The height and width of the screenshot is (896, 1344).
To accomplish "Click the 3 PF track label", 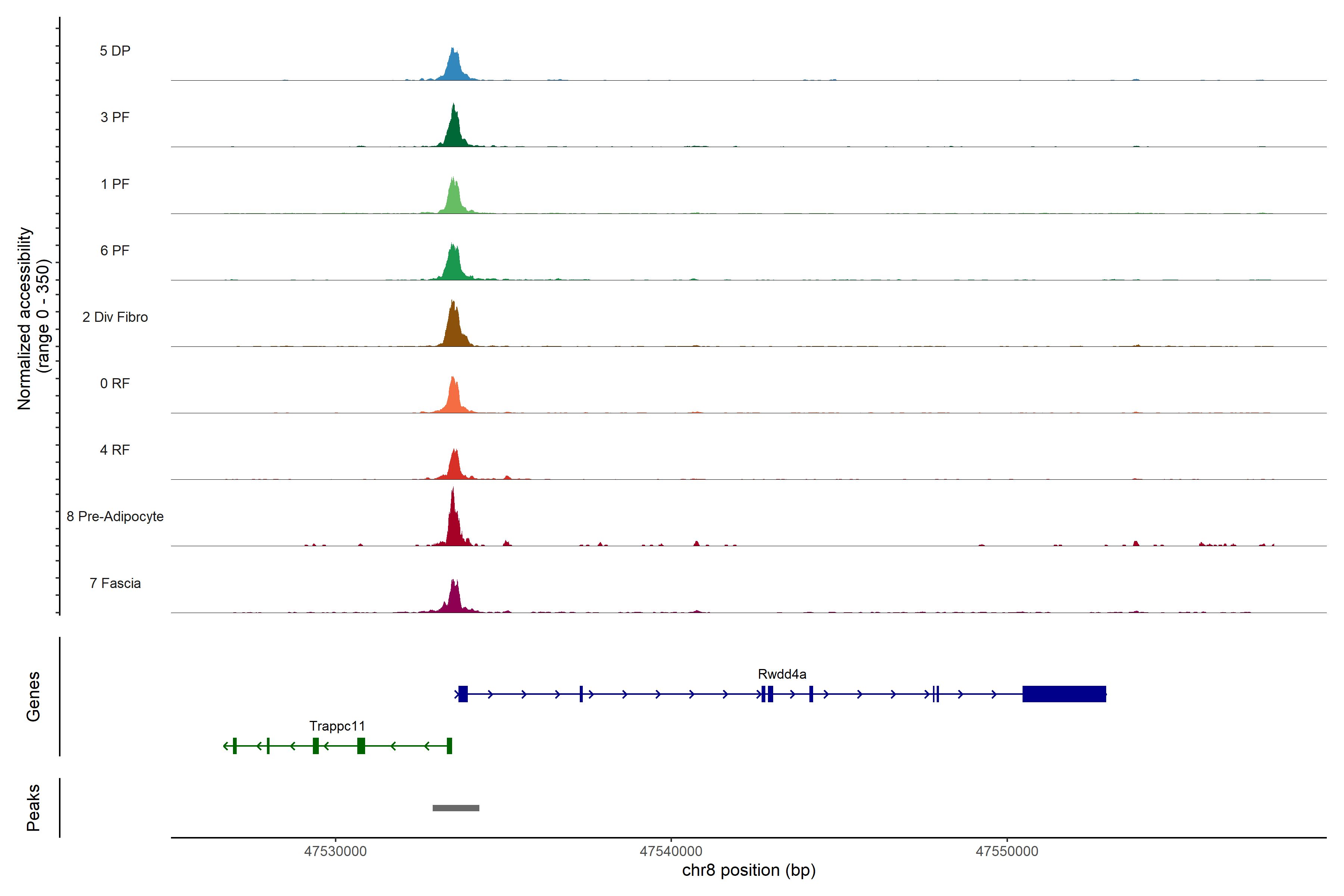I will click(115, 117).
